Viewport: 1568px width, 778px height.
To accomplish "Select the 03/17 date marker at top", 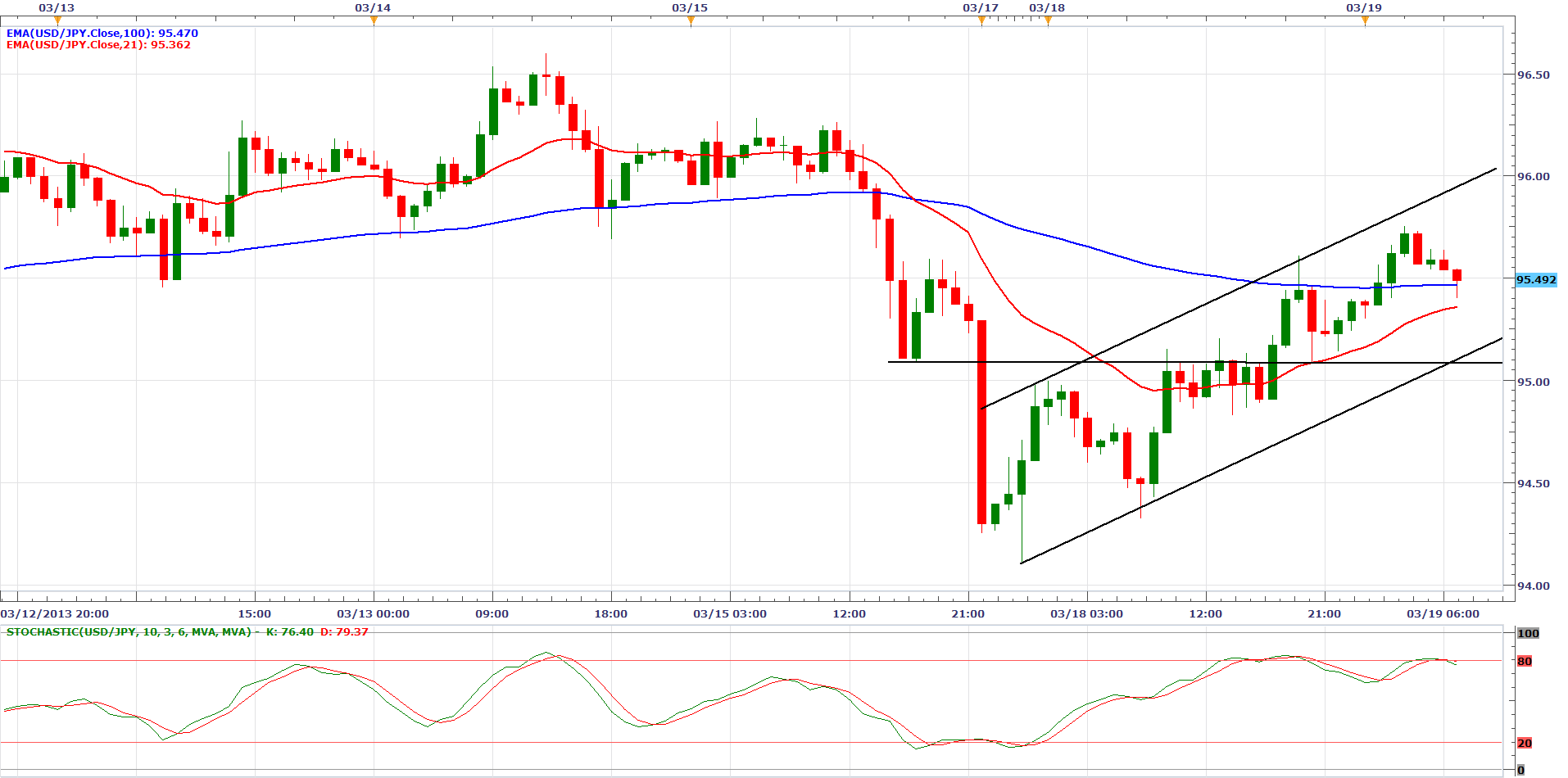I will click(981, 20).
